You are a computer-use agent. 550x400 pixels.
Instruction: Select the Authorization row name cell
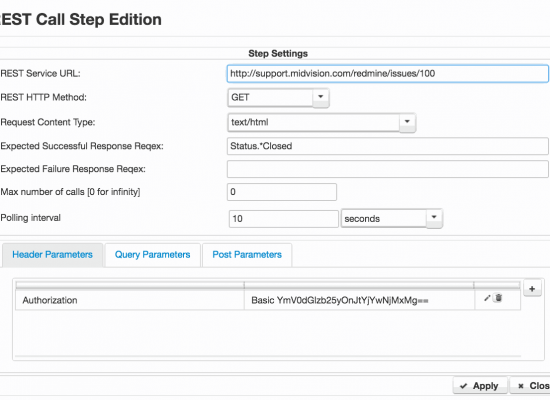[x=130, y=300]
